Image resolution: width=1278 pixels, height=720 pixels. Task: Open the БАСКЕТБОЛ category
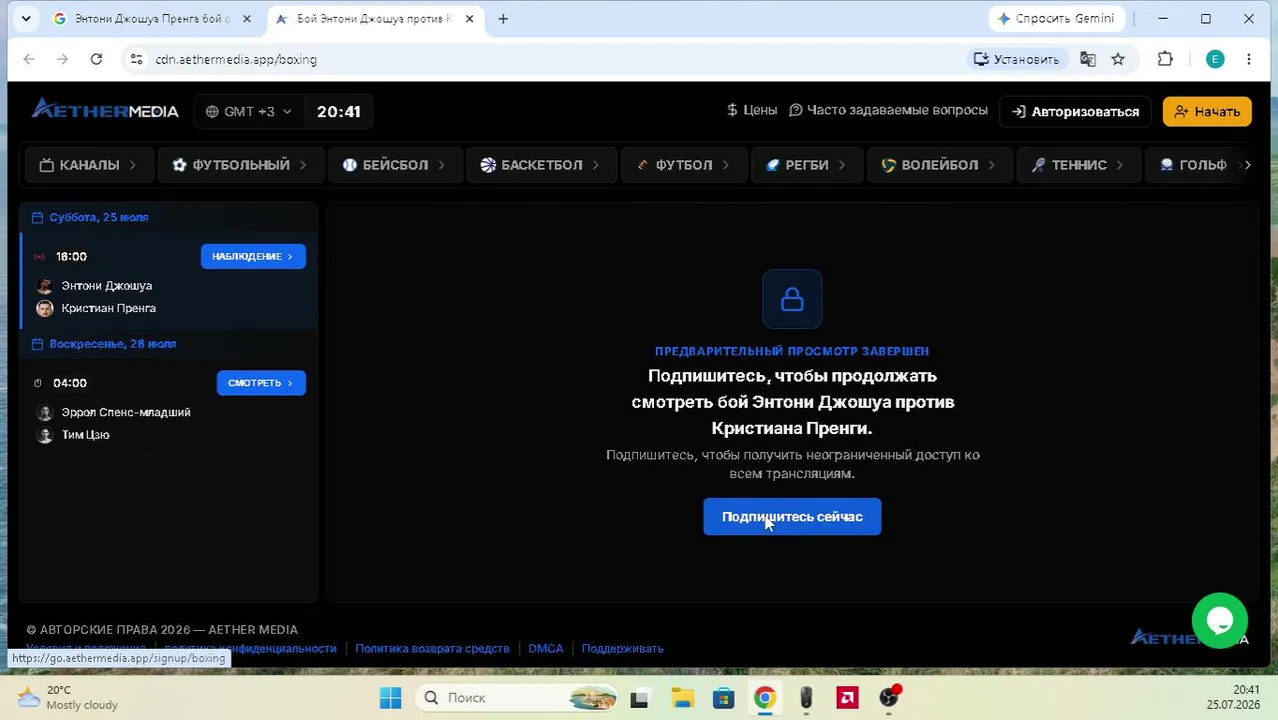pyautogui.click(x=540, y=165)
